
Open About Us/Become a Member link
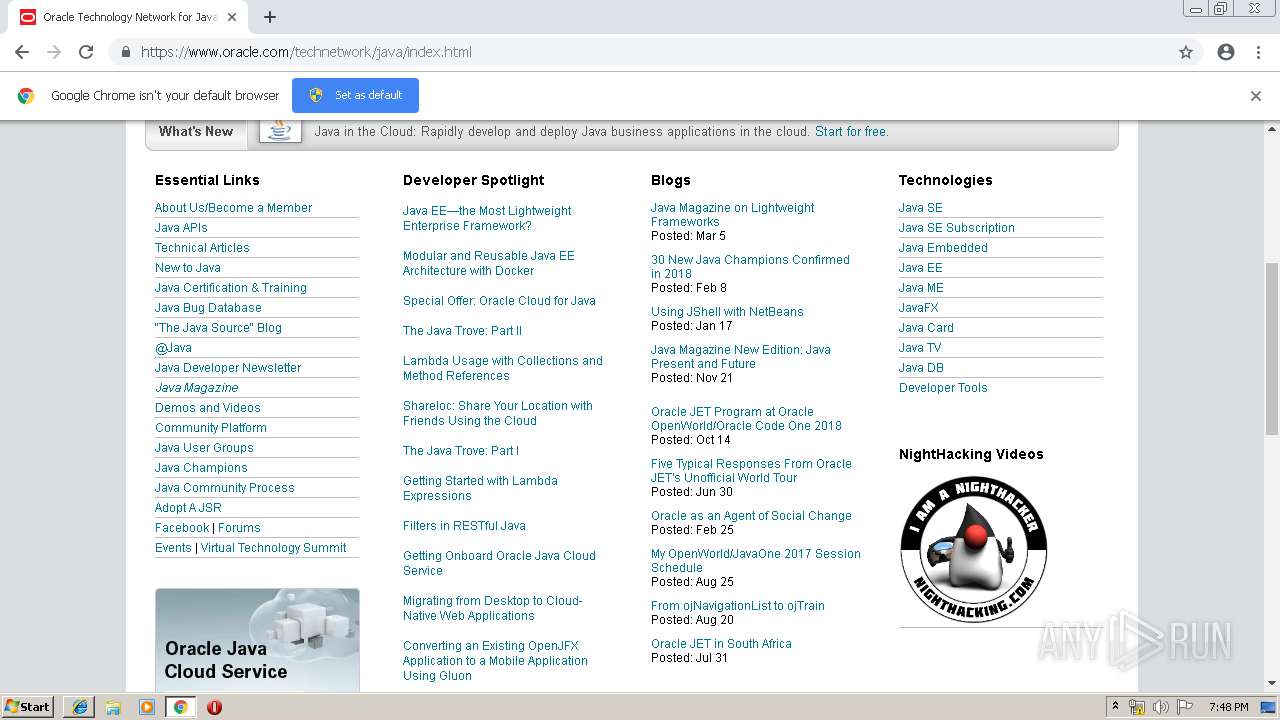[x=233, y=208]
